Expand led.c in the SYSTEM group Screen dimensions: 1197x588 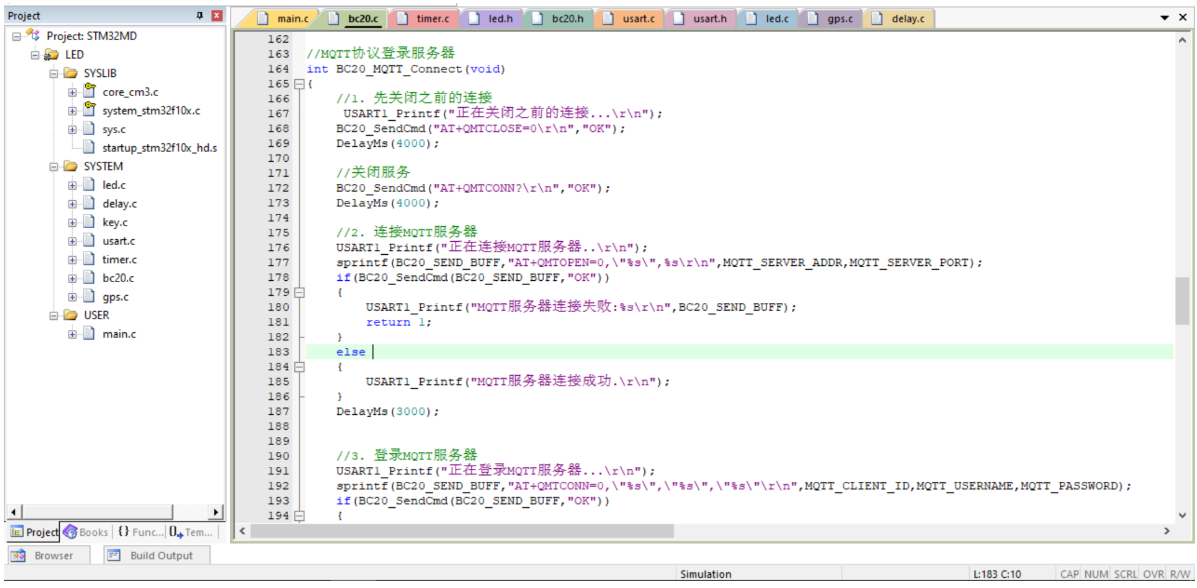[73, 185]
